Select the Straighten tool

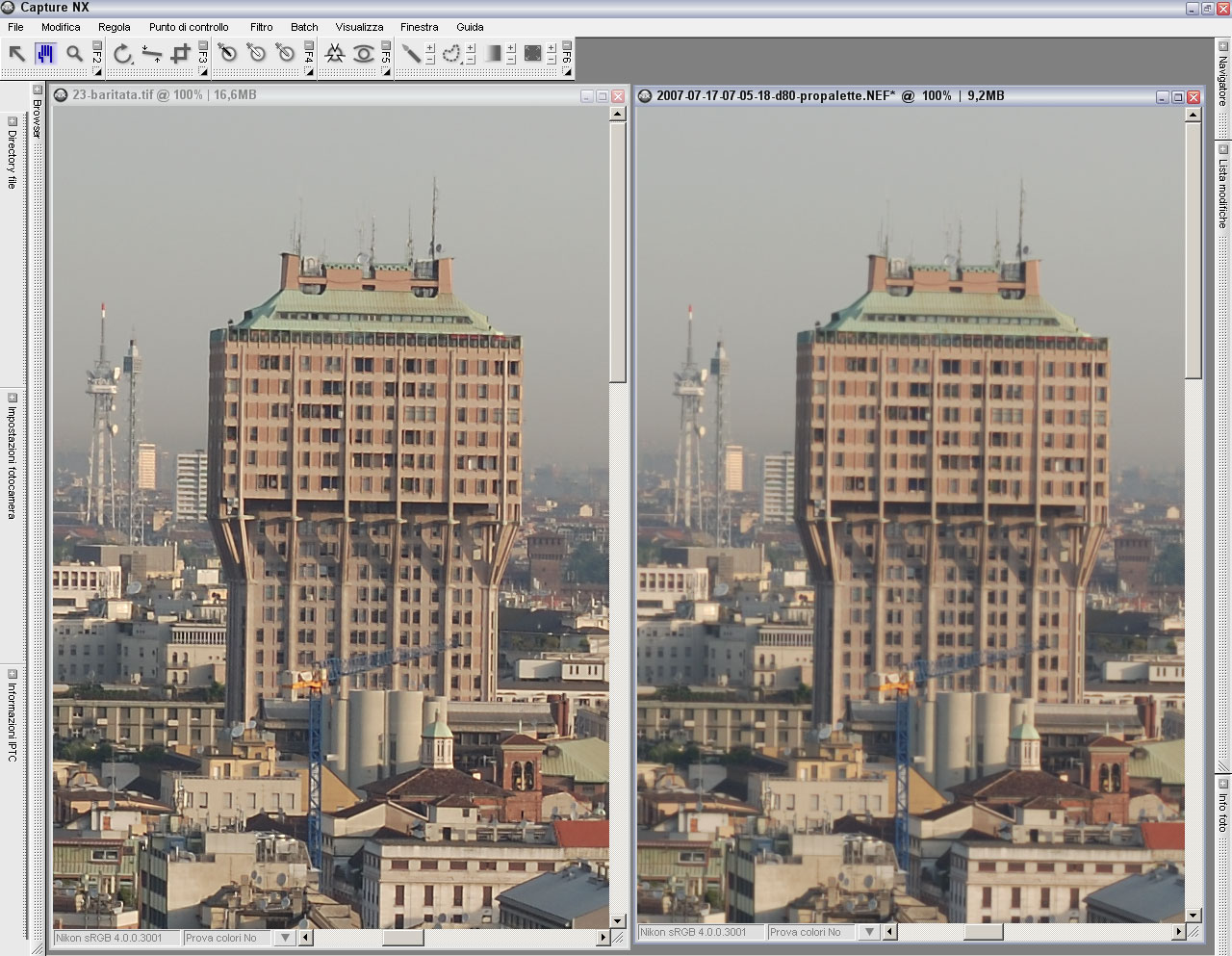point(151,54)
